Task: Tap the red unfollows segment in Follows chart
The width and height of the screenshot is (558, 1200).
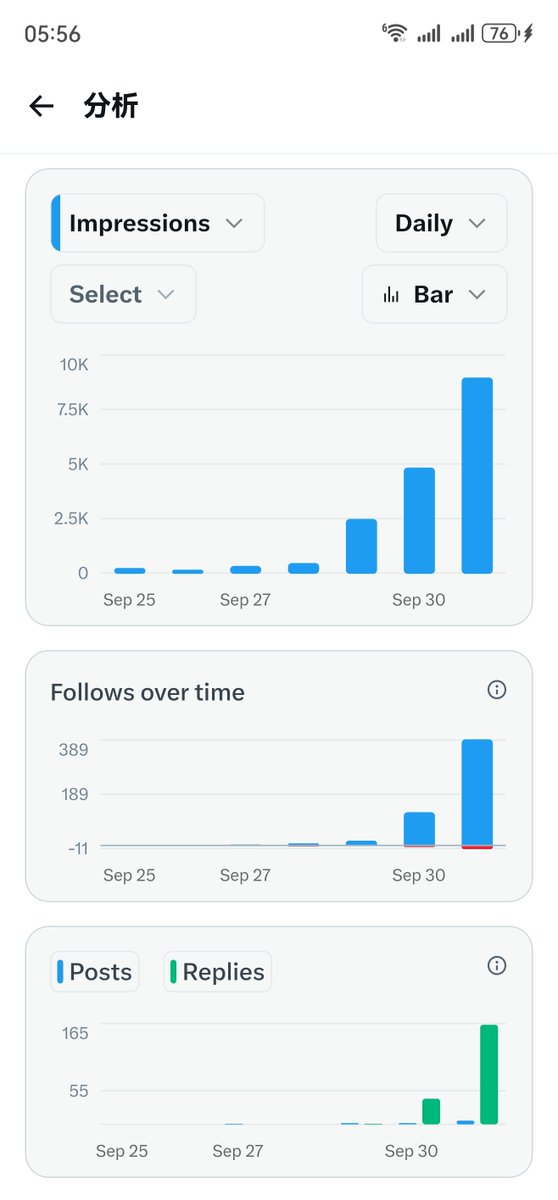Action: pyautogui.click(x=477, y=848)
